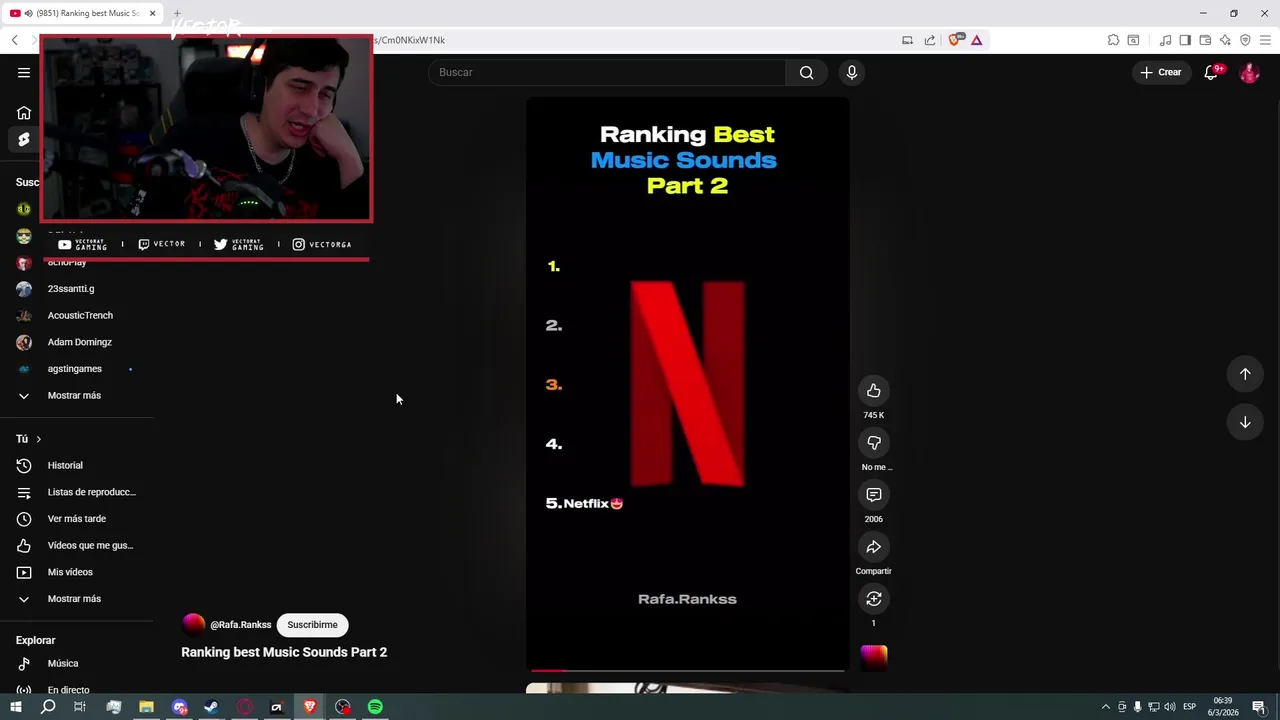The width and height of the screenshot is (1280, 720).
Task: Open the taskbar volume control
Action: click(x=1169, y=707)
